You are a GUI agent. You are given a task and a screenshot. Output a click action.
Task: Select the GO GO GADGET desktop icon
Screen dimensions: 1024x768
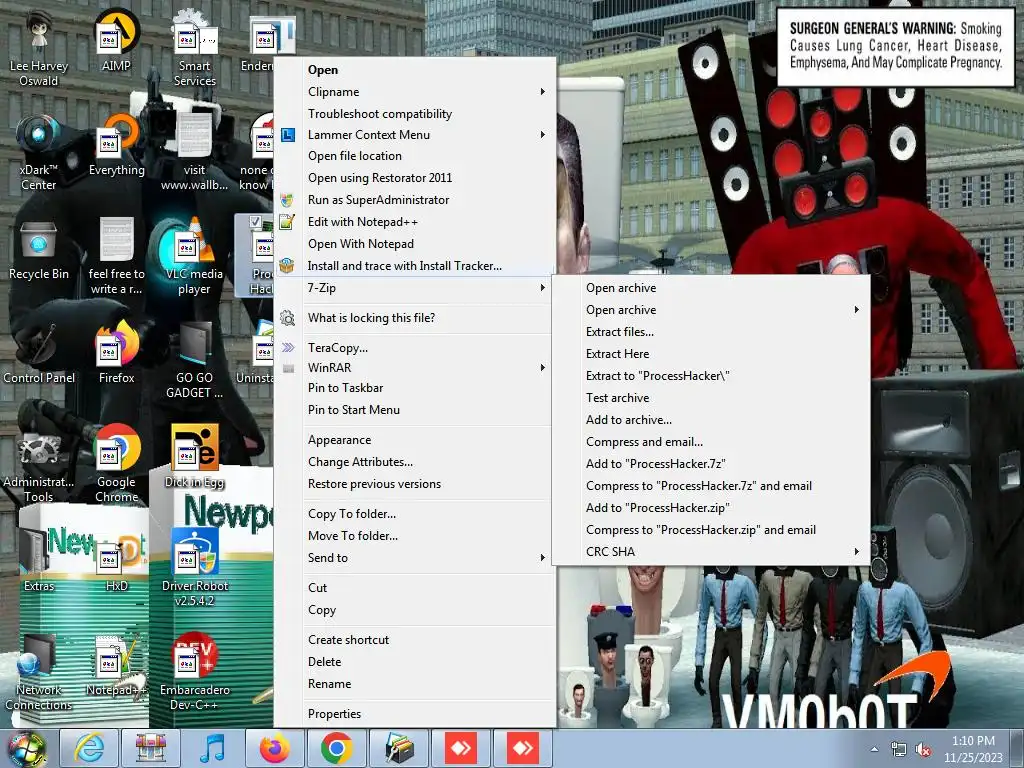coord(194,360)
